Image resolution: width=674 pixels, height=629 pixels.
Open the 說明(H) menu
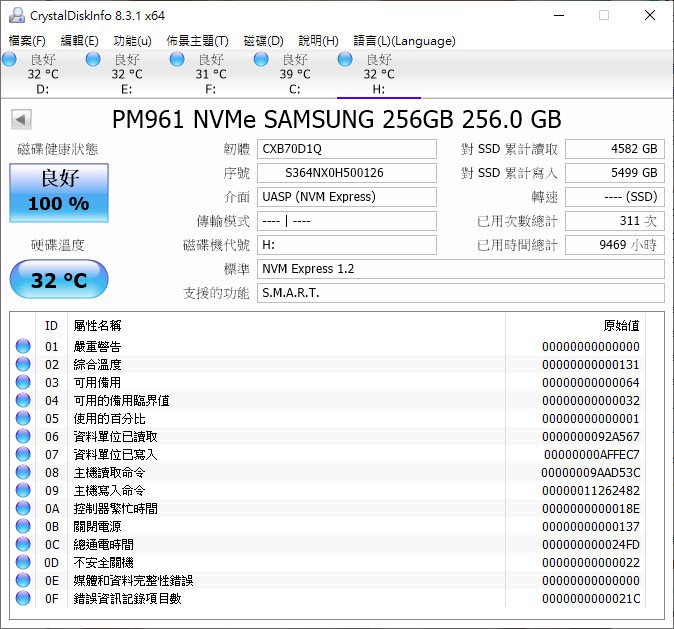[x=318, y=41]
